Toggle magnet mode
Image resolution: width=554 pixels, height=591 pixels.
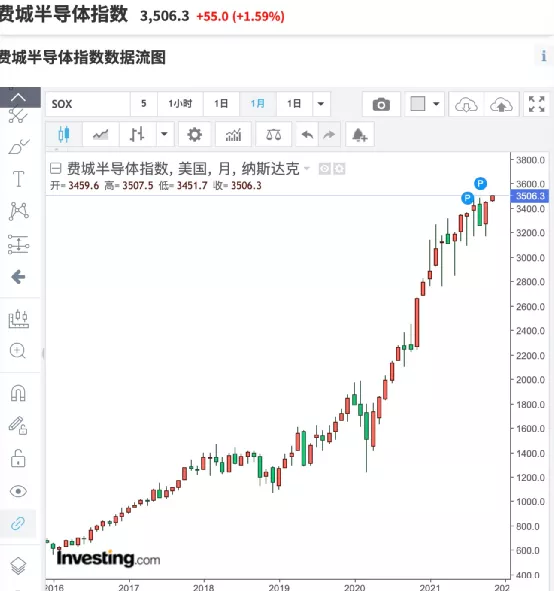[18, 393]
